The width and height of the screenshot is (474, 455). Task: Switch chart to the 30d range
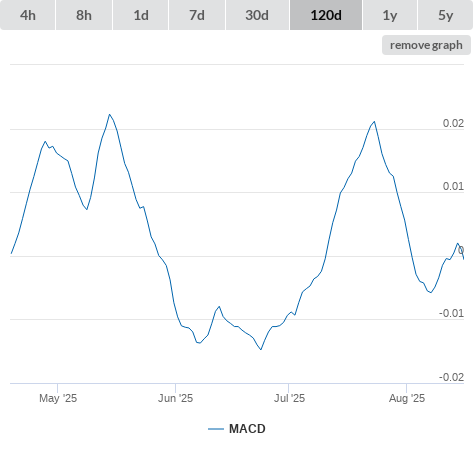(257, 15)
